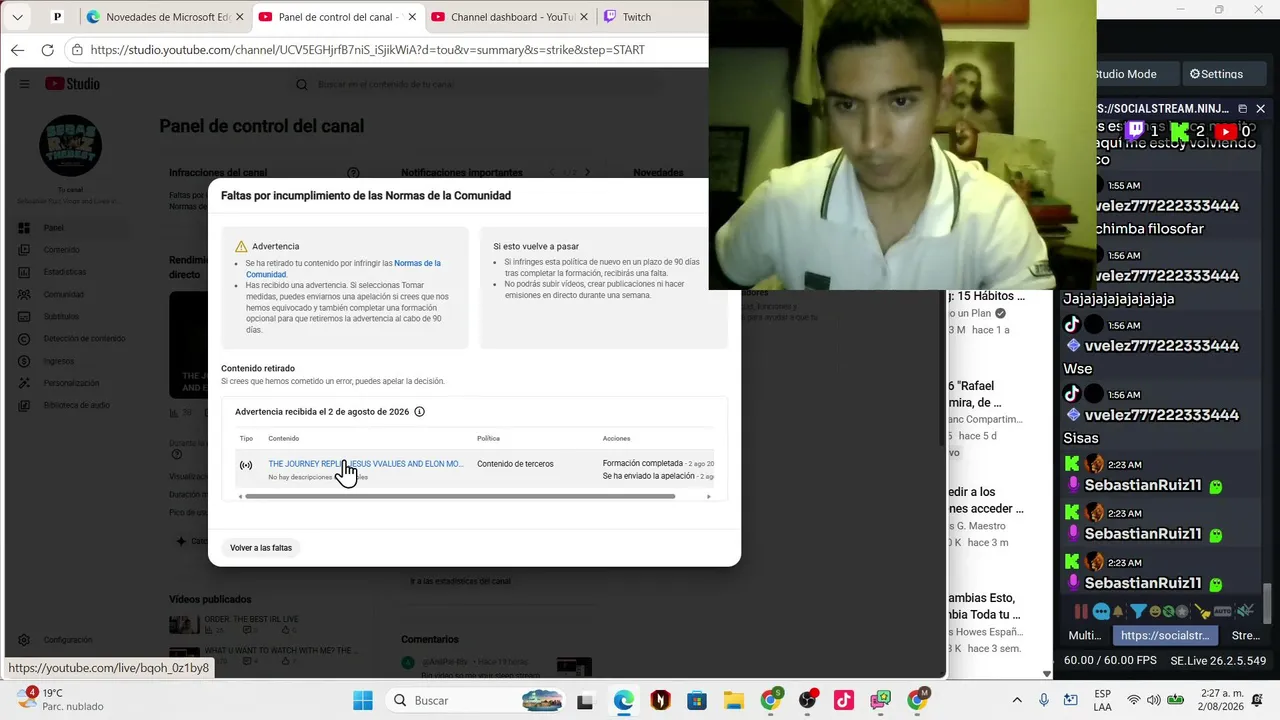The height and width of the screenshot is (720, 1280).
Task: Show hidden system tray icons
Action: pyautogui.click(x=1017, y=700)
